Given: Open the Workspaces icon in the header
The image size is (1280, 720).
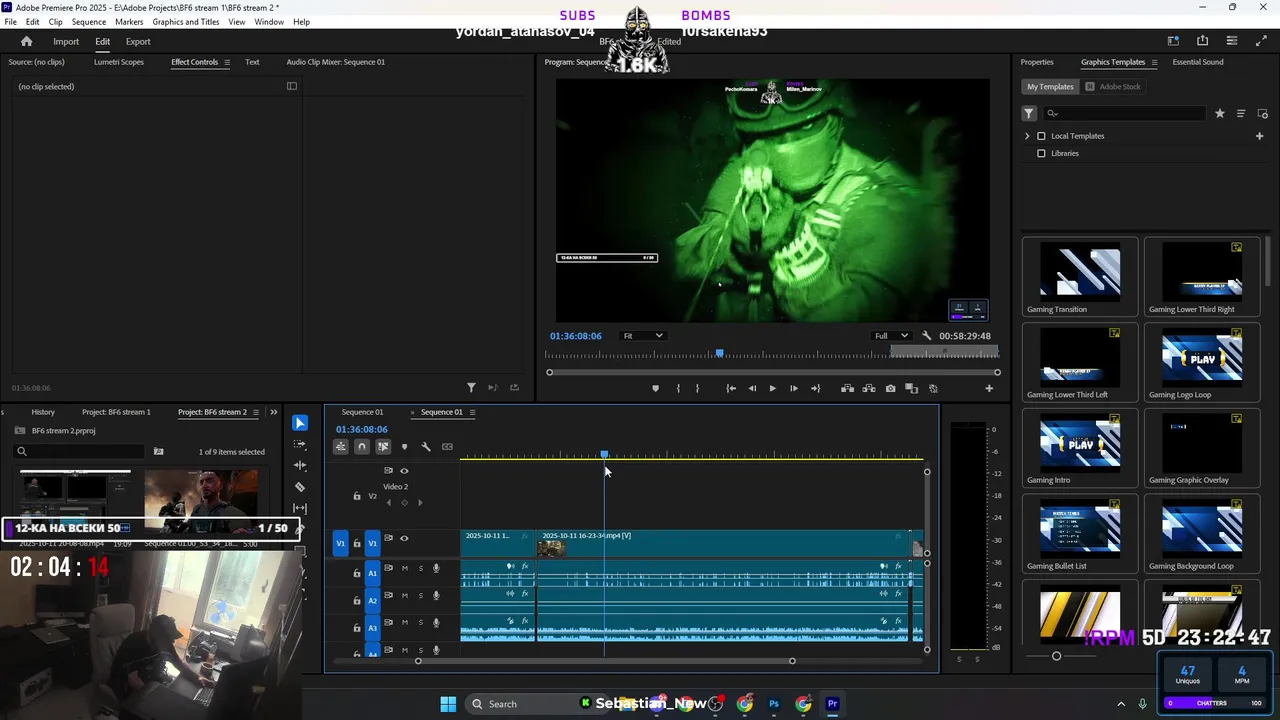Looking at the screenshot, I should (x=1173, y=41).
